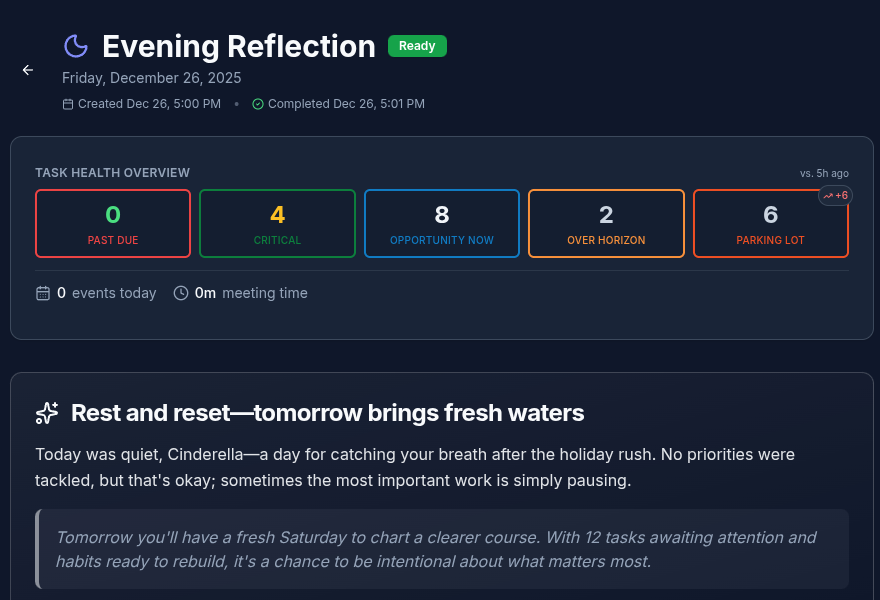Click the calendar icon next to Created timestamp
The image size is (880, 600).
[67, 104]
